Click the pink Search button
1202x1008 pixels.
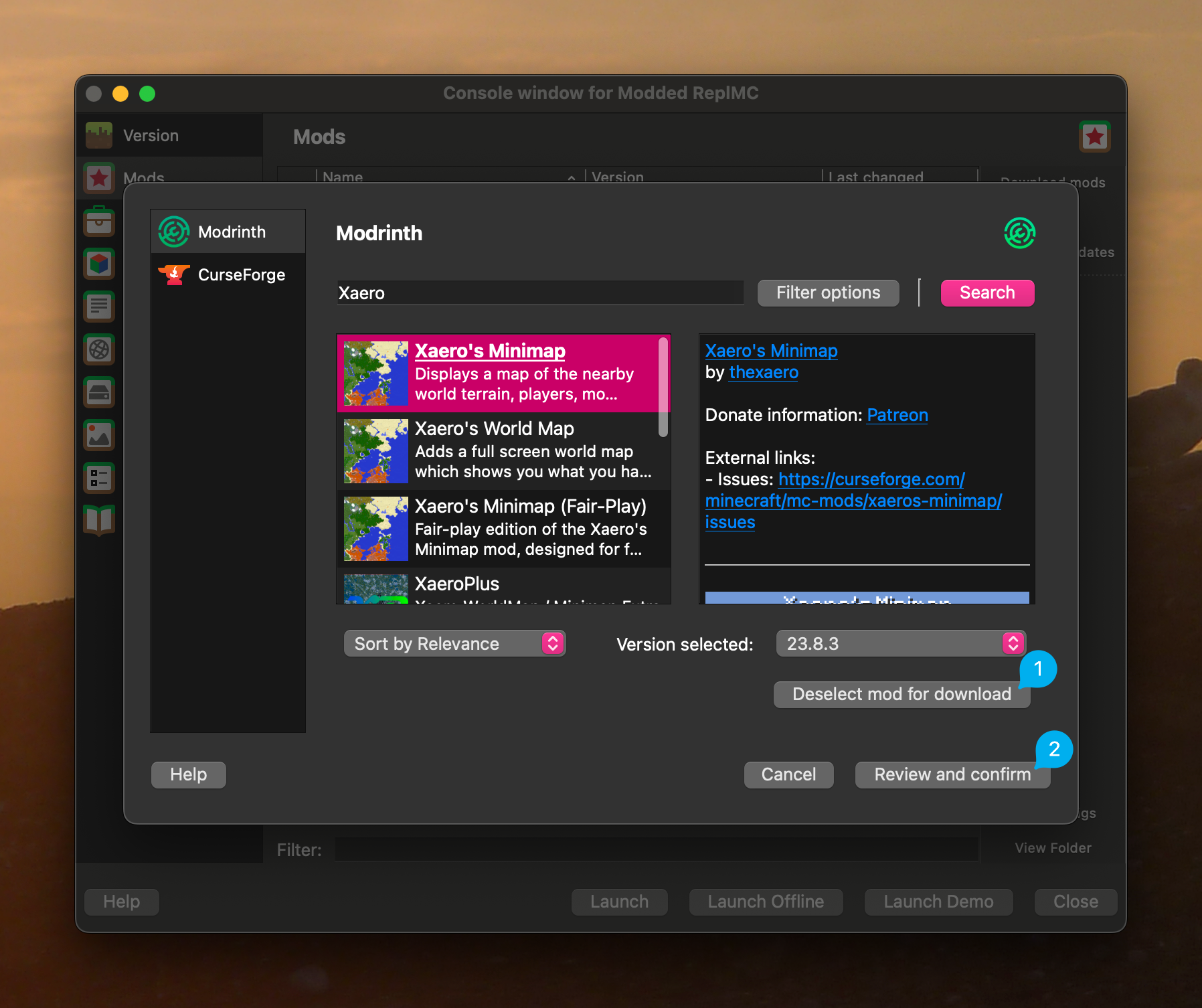(987, 293)
